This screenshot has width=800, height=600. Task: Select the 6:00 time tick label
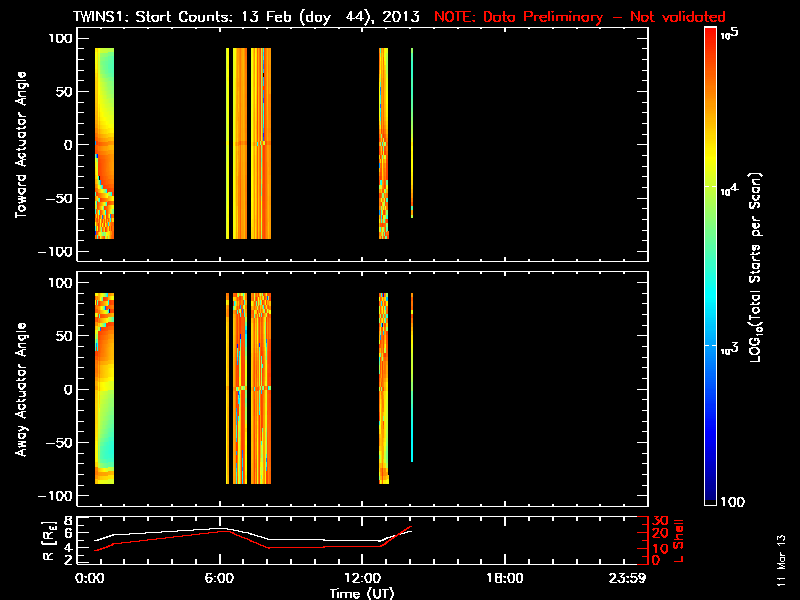click(x=227, y=578)
